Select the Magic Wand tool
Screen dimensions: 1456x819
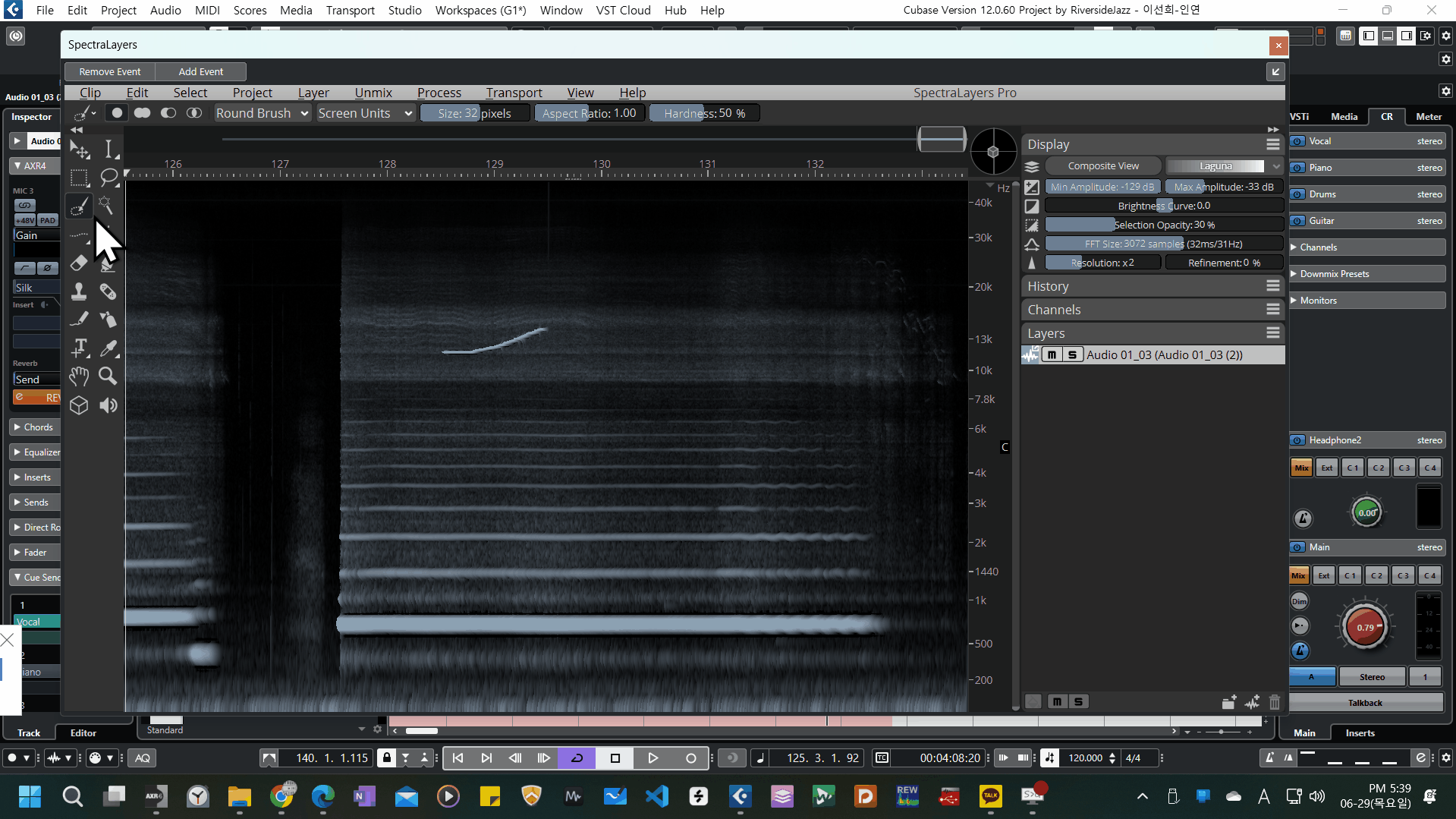click(x=106, y=206)
